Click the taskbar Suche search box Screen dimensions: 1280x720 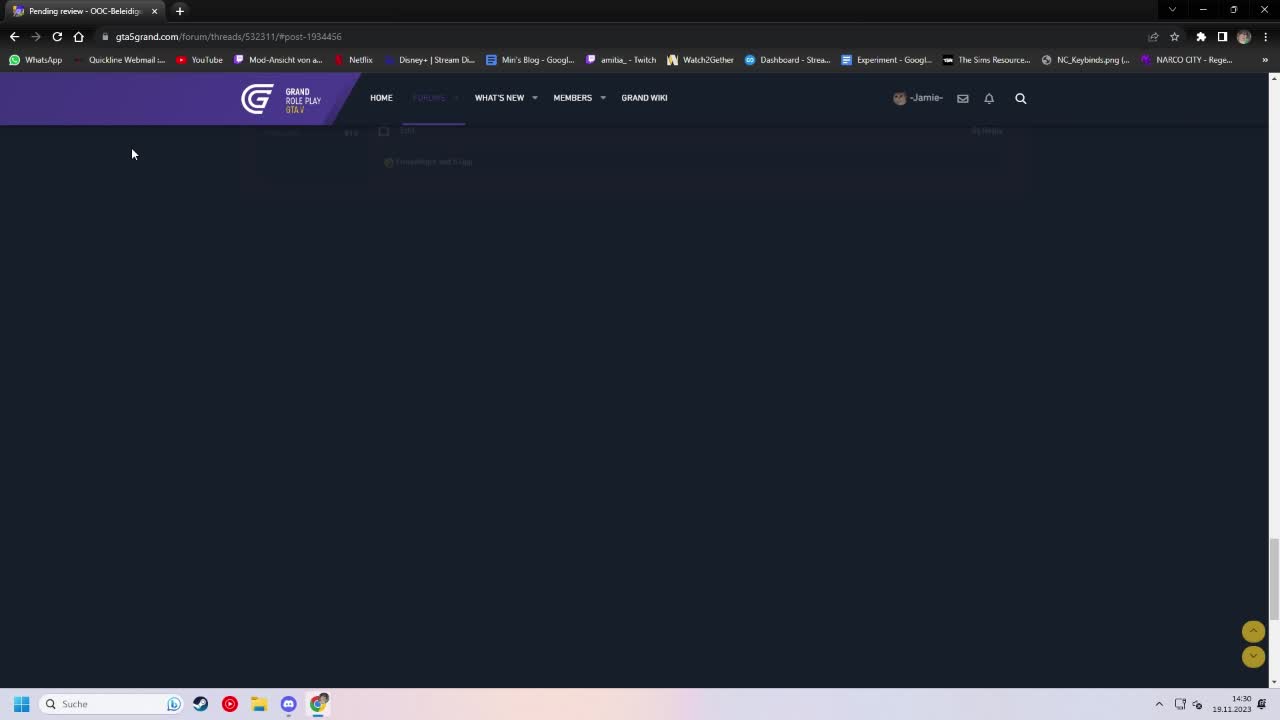110,704
